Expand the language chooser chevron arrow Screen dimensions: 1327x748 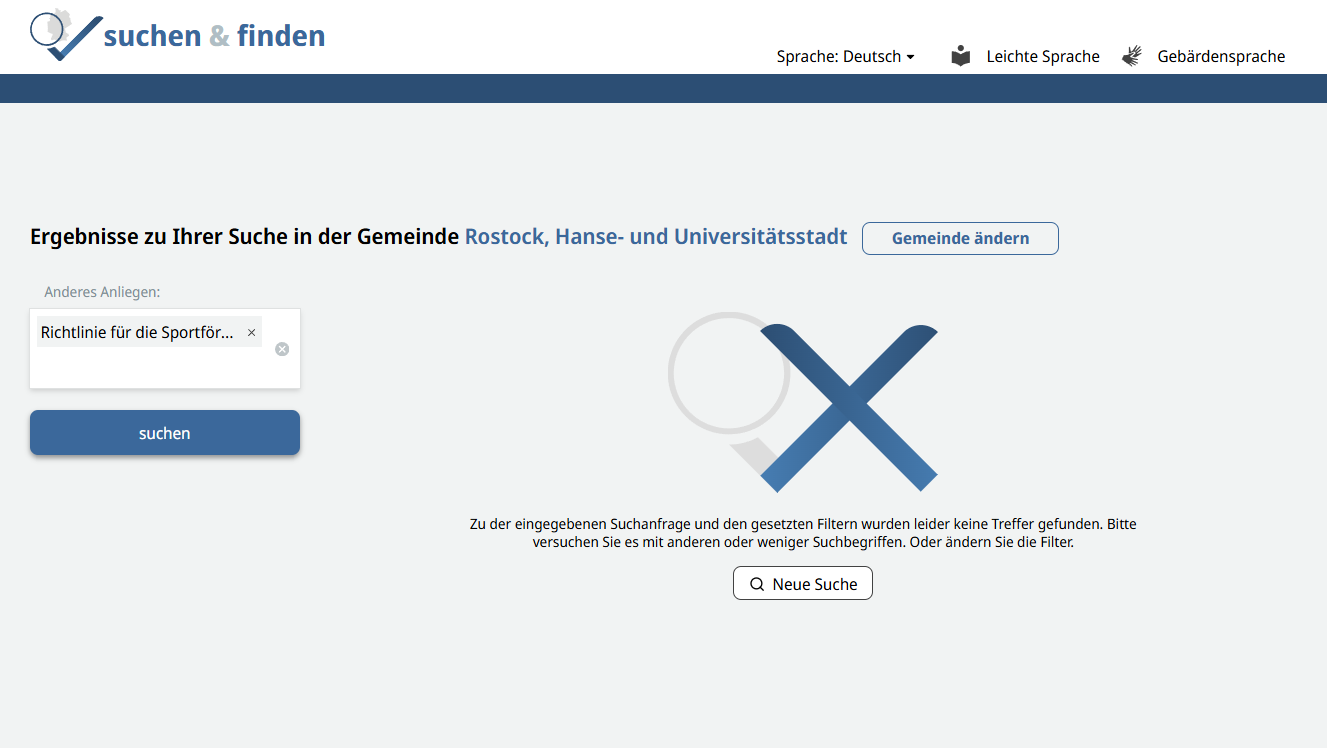(911, 57)
